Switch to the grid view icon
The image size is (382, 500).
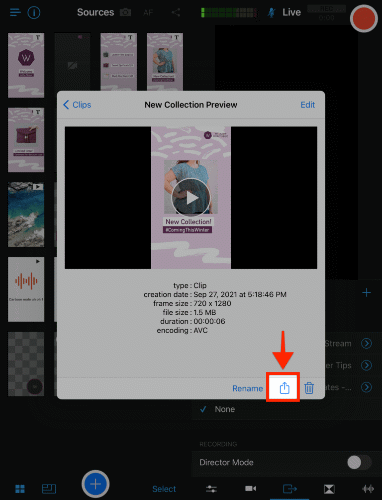[x=20, y=489]
